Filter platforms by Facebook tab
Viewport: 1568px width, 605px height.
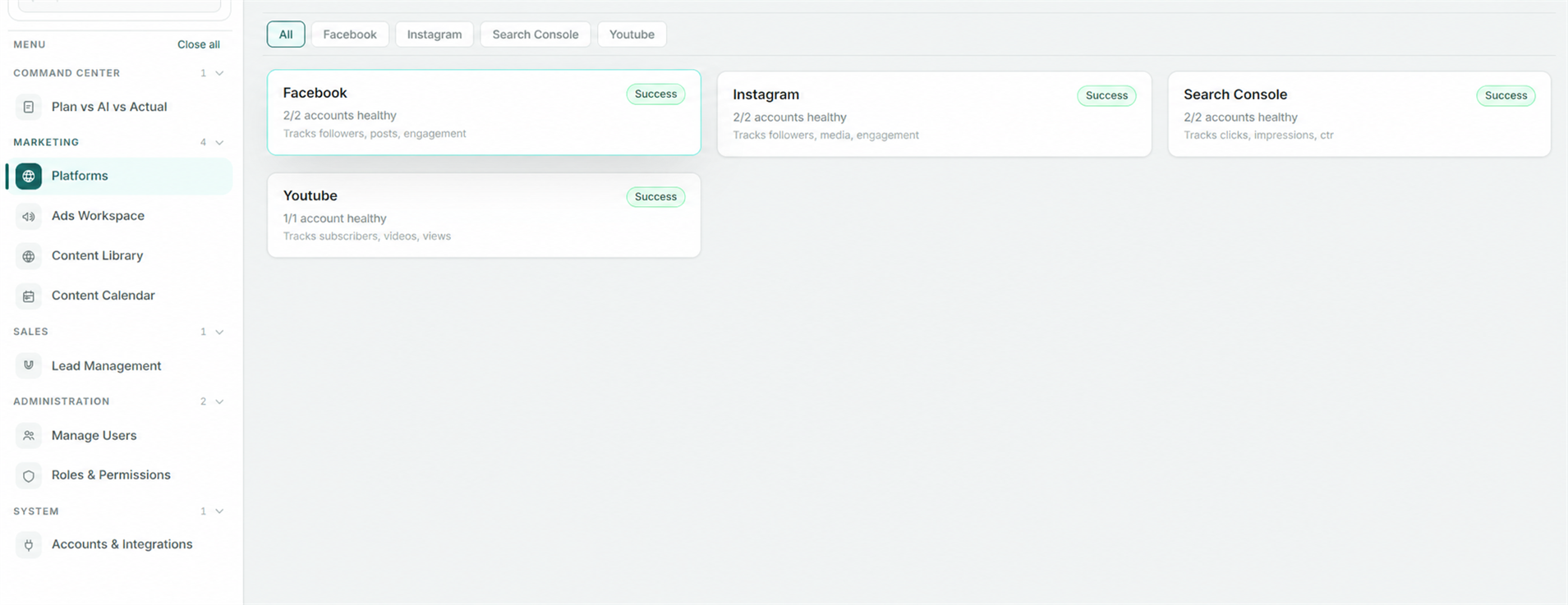[x=350, y=34]
